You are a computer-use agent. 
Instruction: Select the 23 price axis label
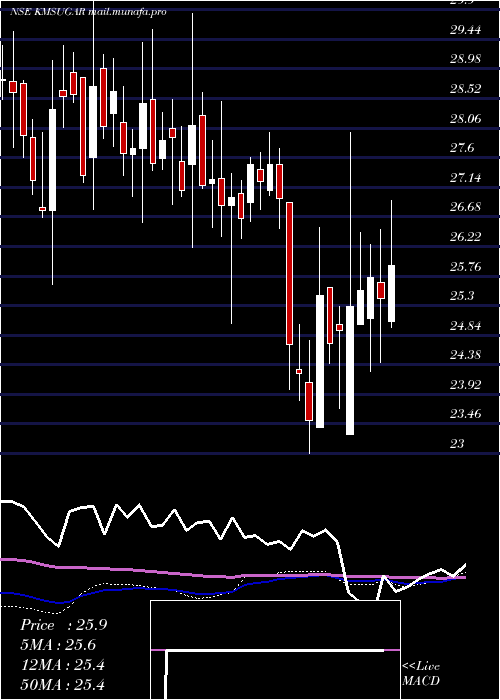[x=457, y=443]
